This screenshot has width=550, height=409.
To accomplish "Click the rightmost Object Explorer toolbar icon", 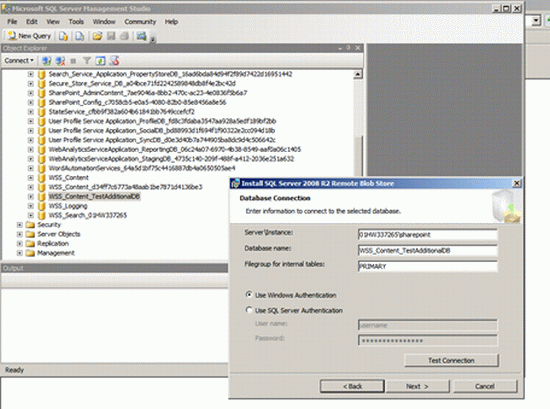I will (x=114, y=61).
